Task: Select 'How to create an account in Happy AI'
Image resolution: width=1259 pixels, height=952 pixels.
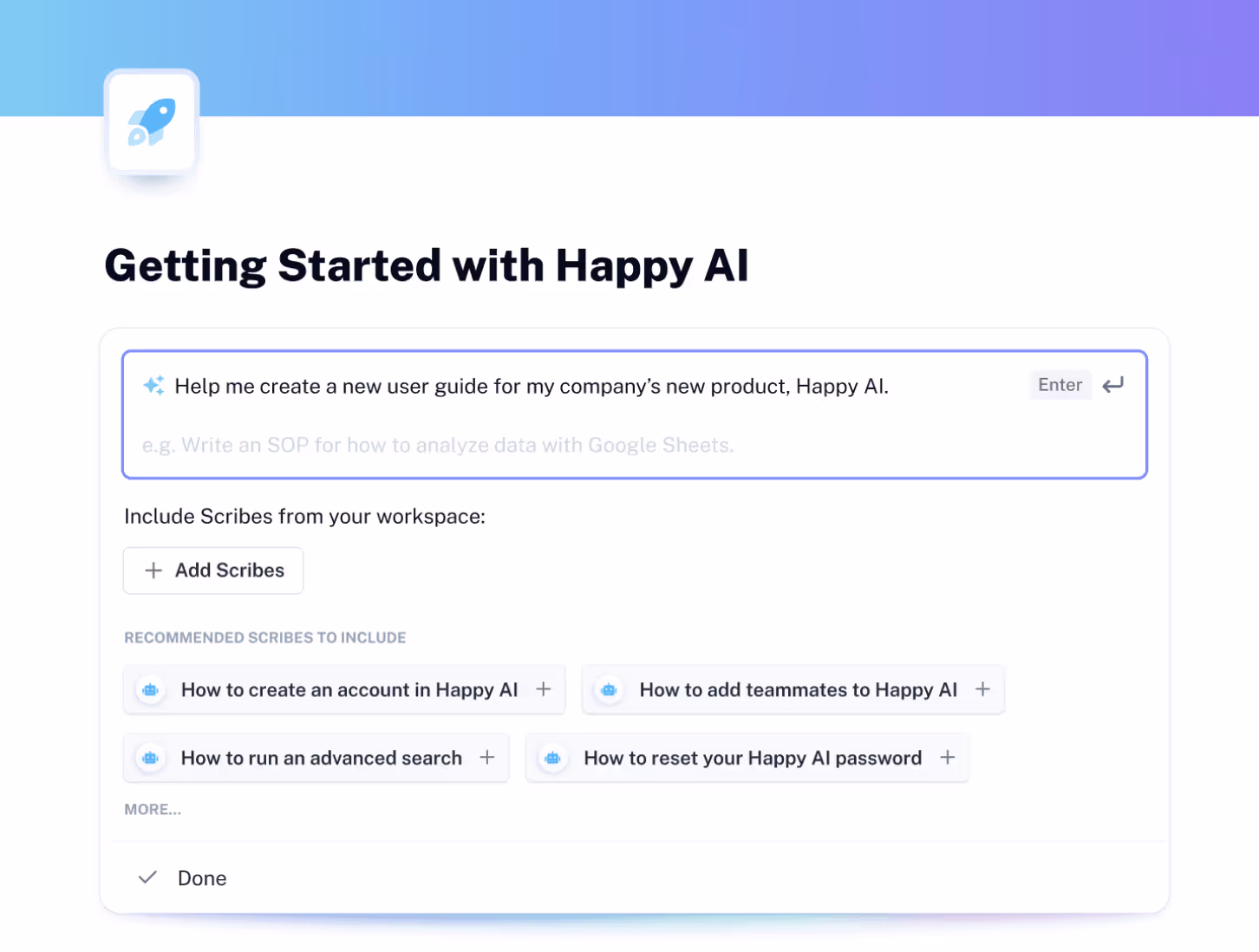Action: click(344, 689)
